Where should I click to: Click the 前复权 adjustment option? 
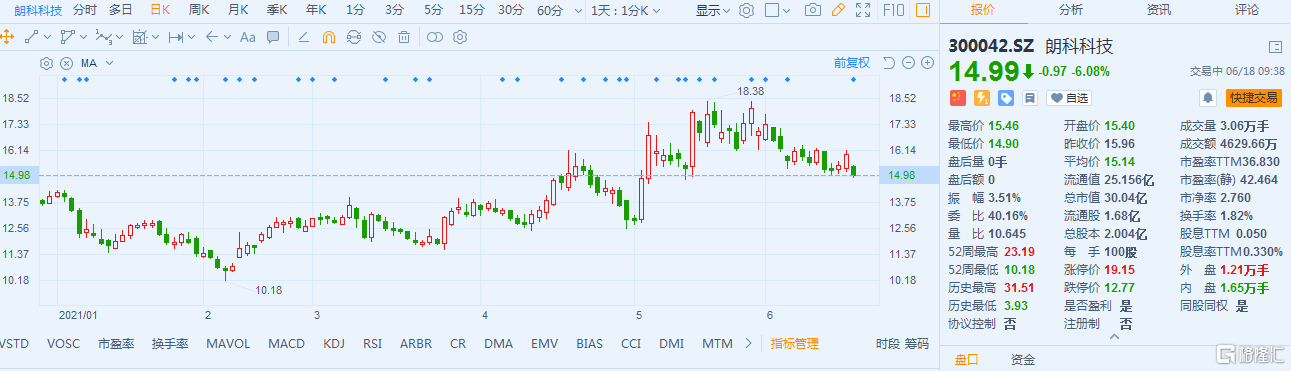[x=852, y=62]
